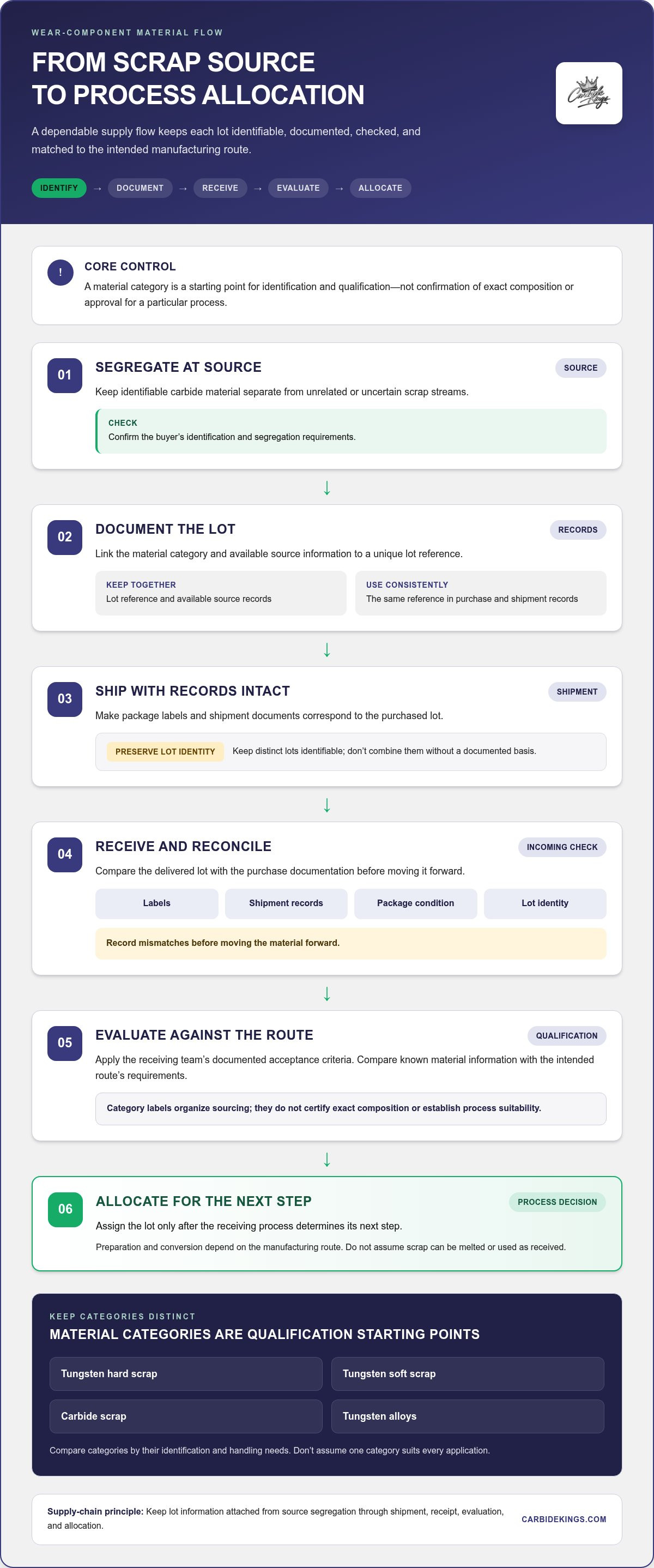The height and width of the screenshot is (1568, 654).
Task: Choose the Tungsten alloys category
Action: (467, 1416)
